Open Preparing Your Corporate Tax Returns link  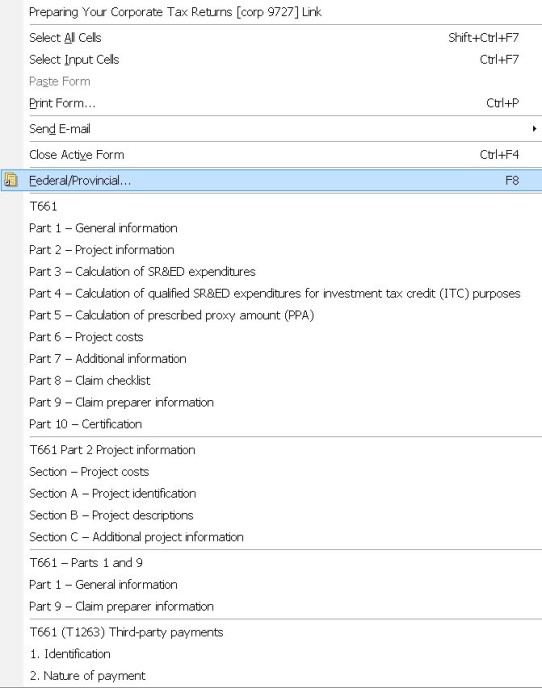click(271, 12)
